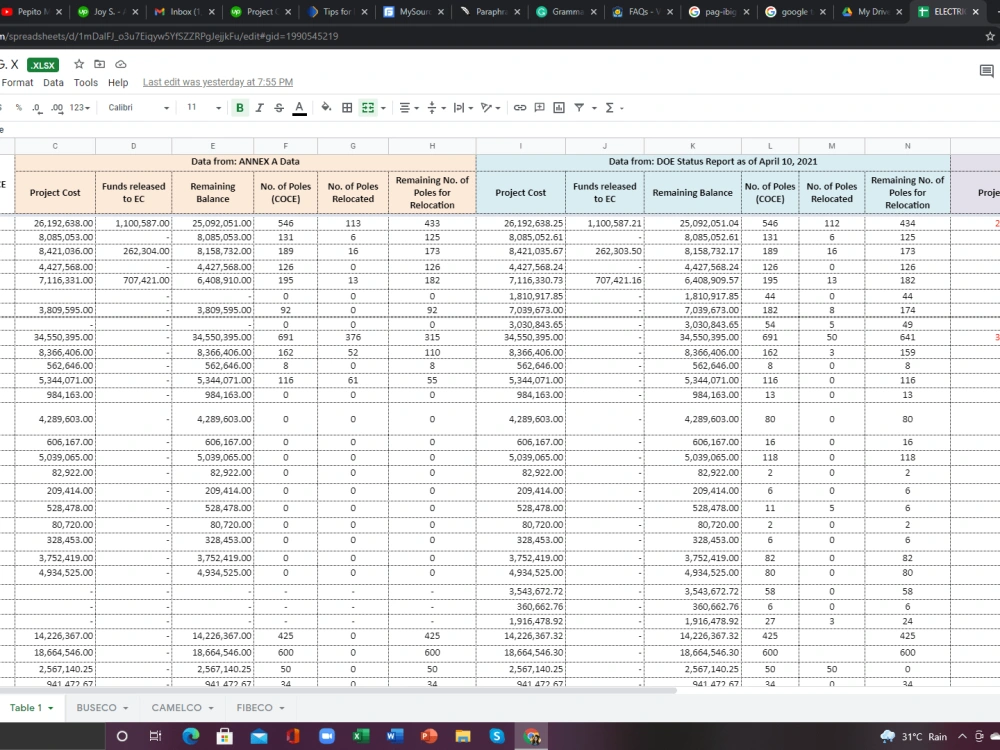Switch to the CAMELCO sheet tab

pos(182,707)
